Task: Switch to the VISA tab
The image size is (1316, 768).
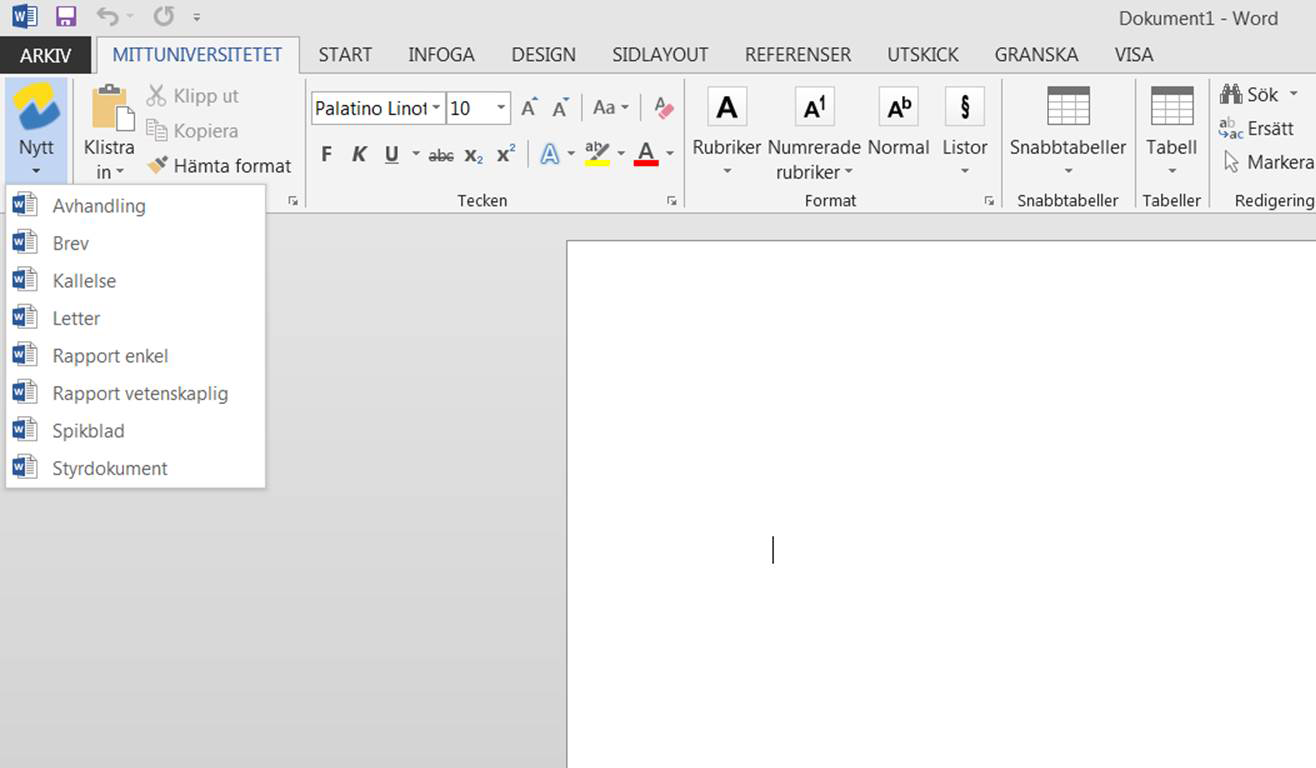Action: (1134, 55)
